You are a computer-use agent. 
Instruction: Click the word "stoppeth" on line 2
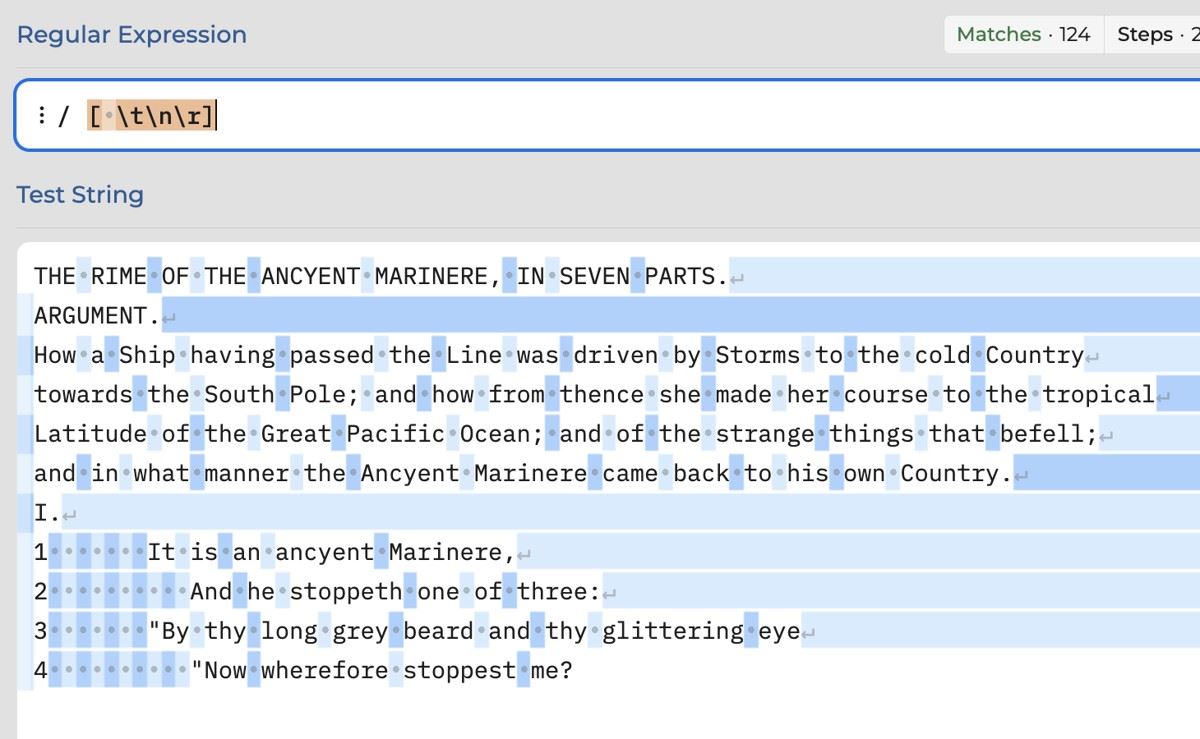[346, 592]
